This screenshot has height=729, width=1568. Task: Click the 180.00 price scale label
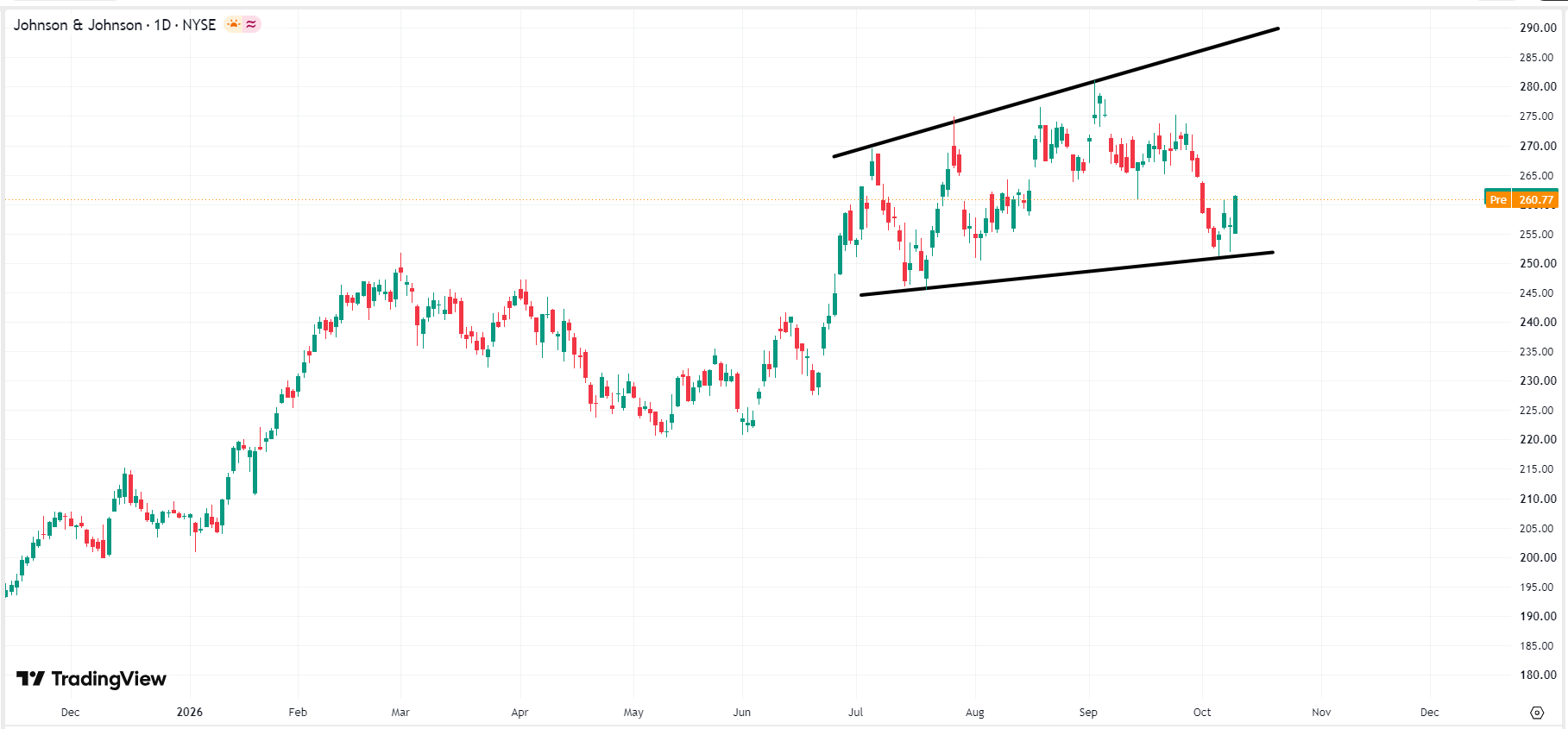click(x=1538, y=675)
